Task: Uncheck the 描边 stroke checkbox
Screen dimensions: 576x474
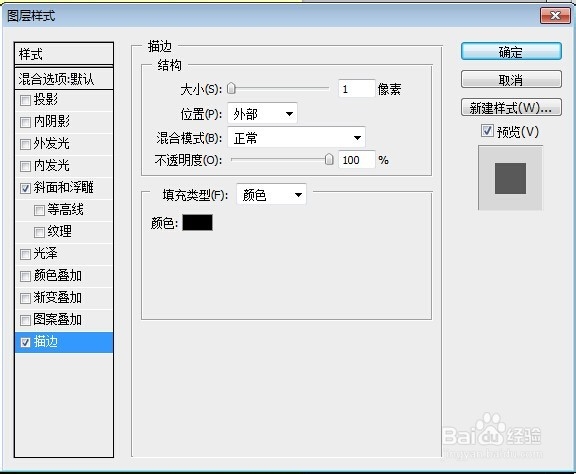Action: [x=25, y=342]
